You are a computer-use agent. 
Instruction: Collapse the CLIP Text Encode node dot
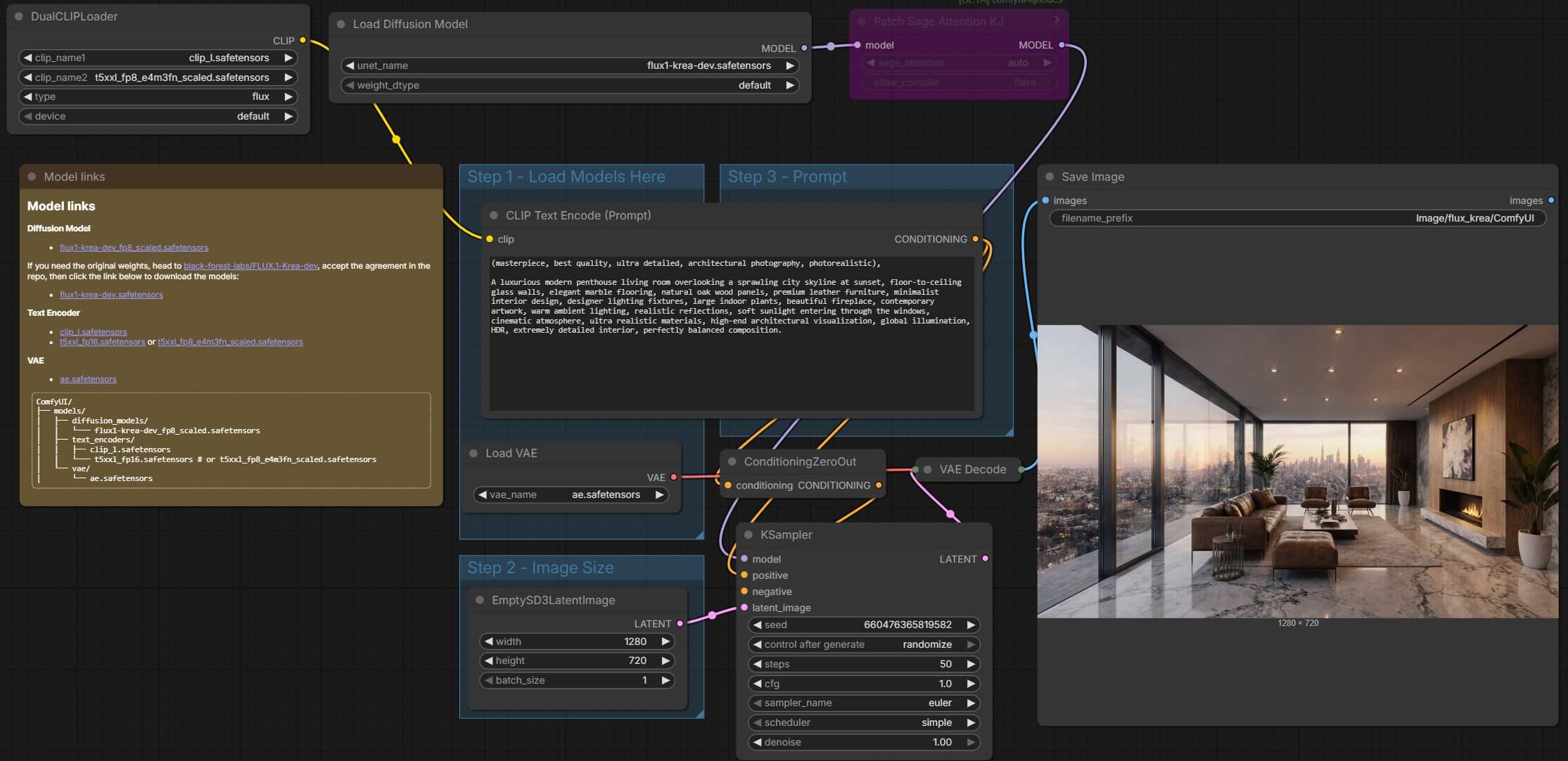pos(494,215)
